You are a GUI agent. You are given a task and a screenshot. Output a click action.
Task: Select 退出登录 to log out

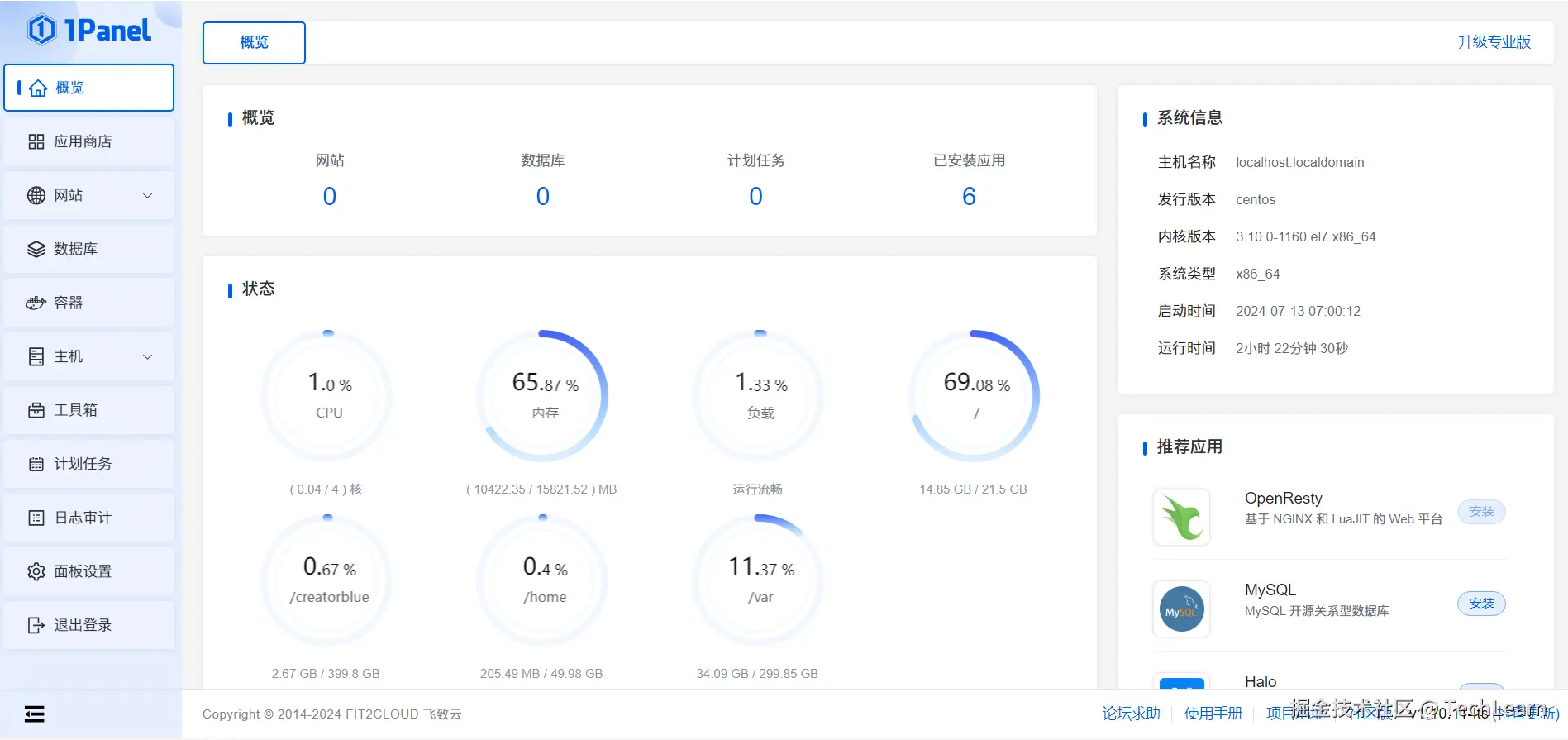[89, 625]
